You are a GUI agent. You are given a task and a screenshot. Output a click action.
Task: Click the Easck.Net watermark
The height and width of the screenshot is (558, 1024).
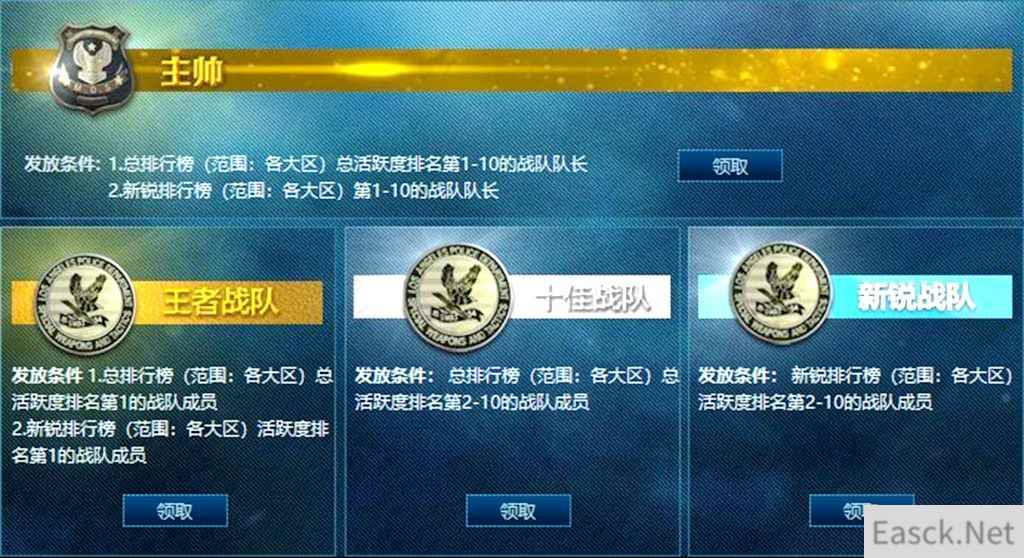click(944, 533)
